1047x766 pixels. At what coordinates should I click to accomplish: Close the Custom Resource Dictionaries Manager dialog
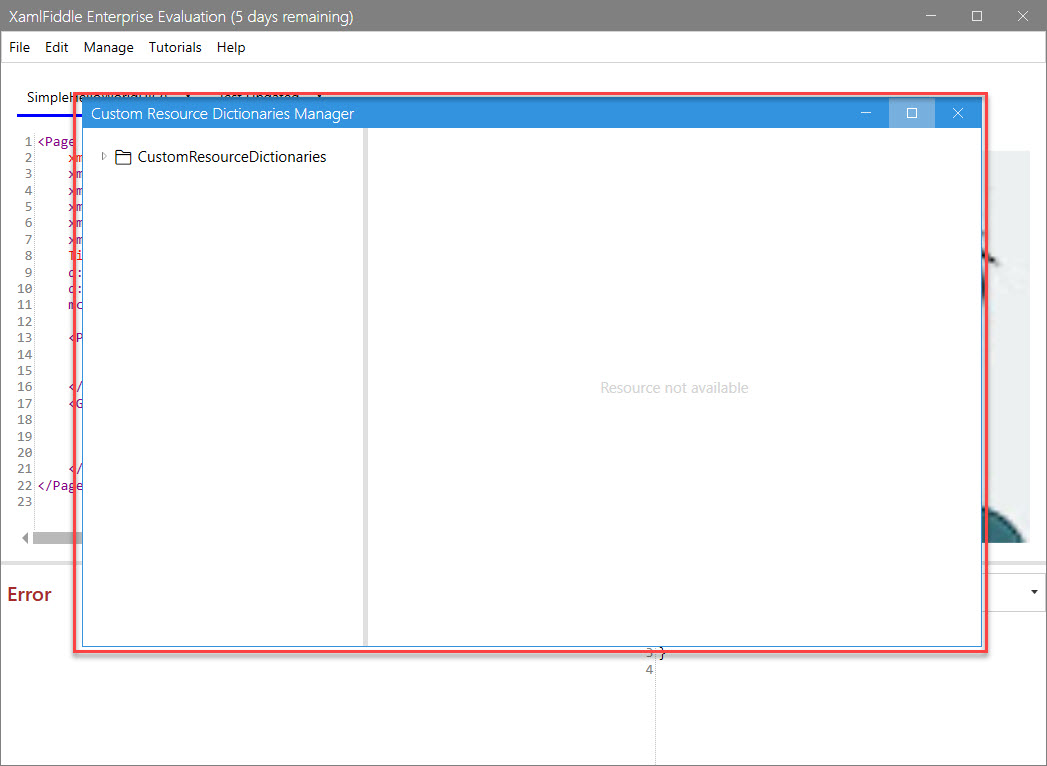tap(958, 113)
